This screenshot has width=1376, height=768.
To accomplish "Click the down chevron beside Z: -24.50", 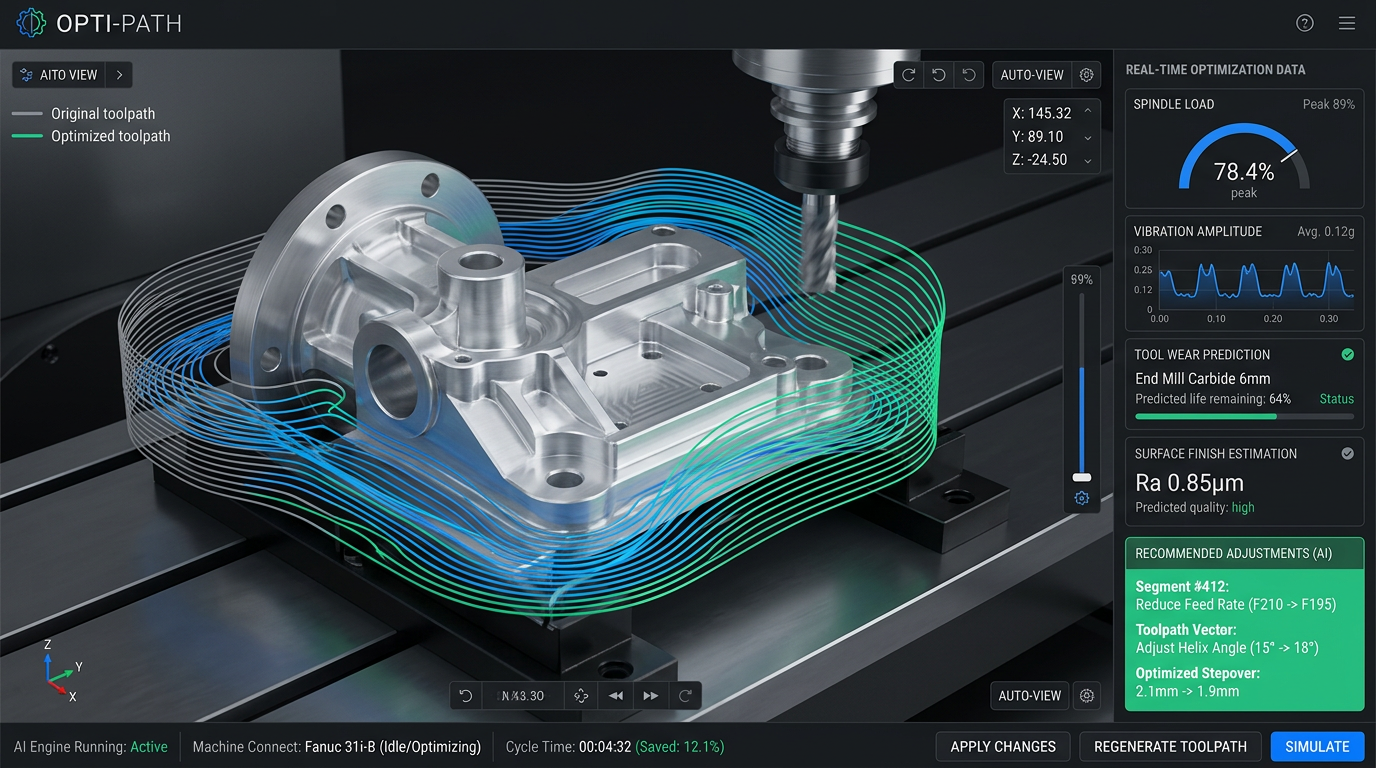I will tap(1088, 160).
